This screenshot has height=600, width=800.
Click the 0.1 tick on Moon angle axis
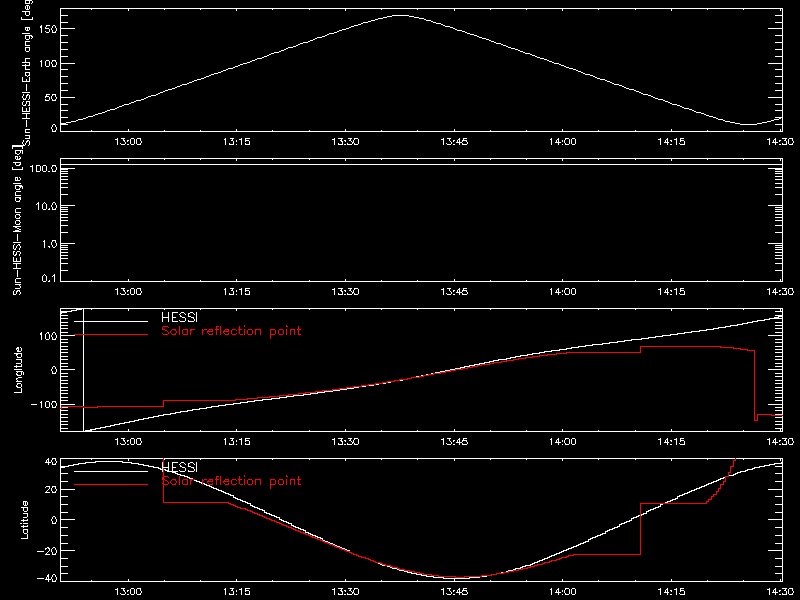49,278
